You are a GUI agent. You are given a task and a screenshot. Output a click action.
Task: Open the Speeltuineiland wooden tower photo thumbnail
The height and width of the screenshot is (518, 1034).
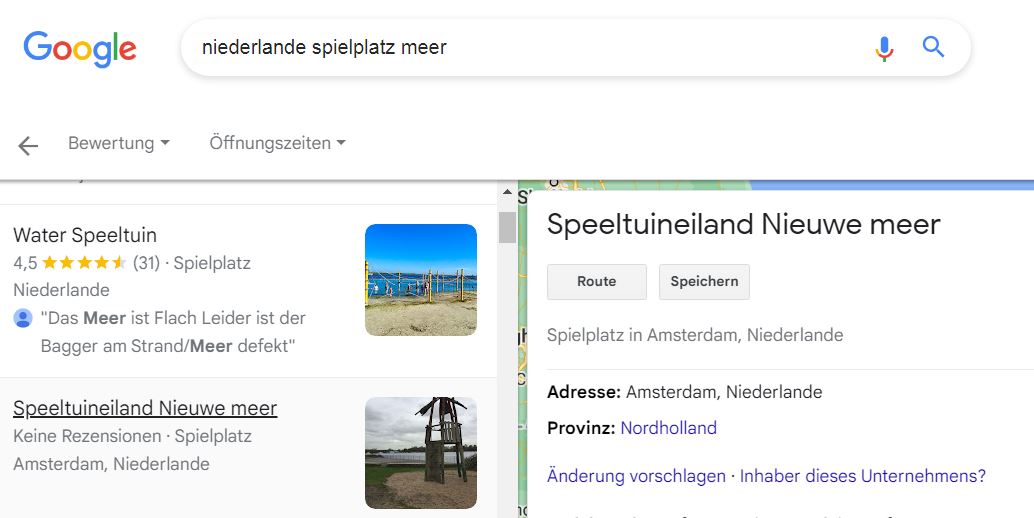pos(420,452)
